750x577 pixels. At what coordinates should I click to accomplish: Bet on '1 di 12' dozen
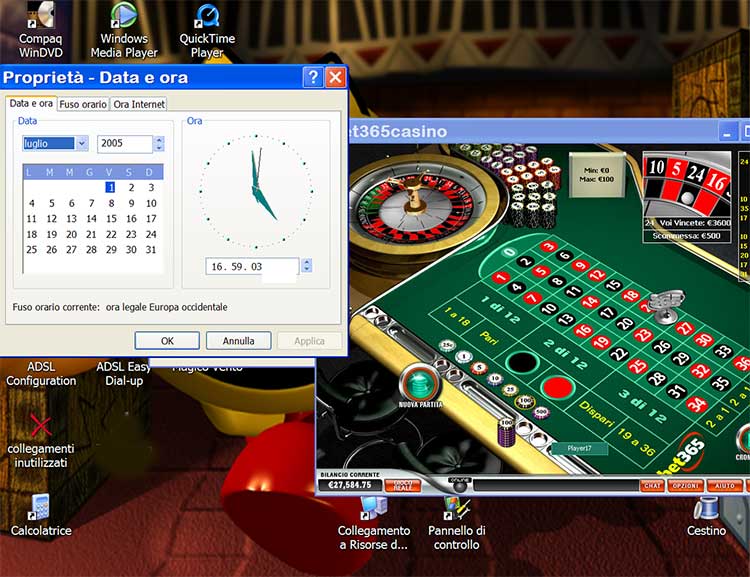coord(500,310)
